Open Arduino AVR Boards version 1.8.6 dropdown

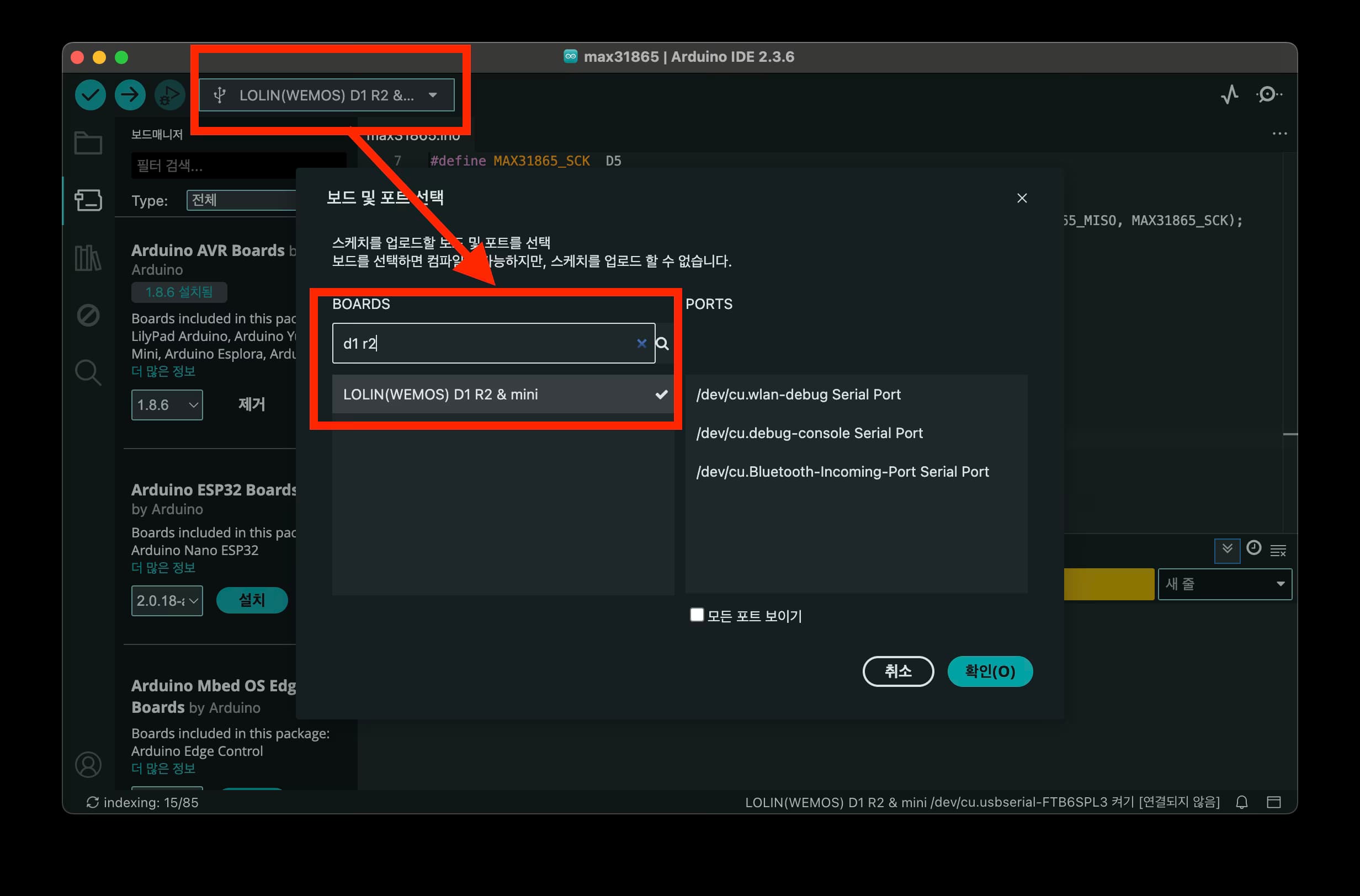pos(167,405)
